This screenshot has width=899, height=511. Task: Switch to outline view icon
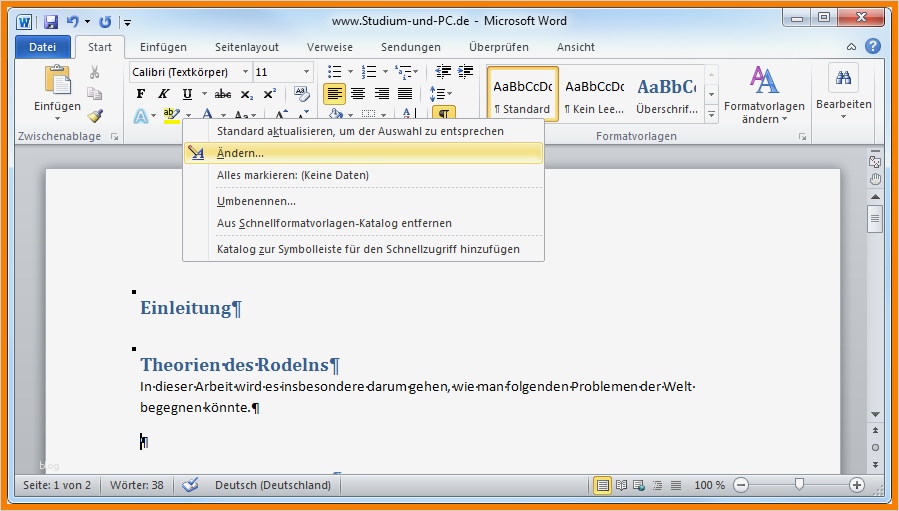pyautogui.click(x=657, y=486)
